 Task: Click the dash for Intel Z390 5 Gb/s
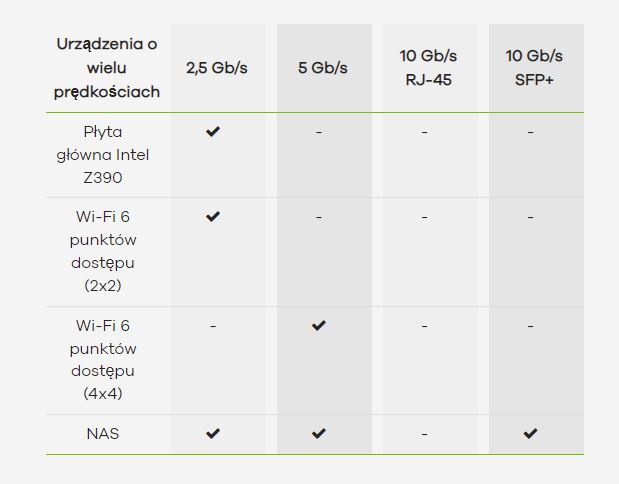[x=319, y=132]
